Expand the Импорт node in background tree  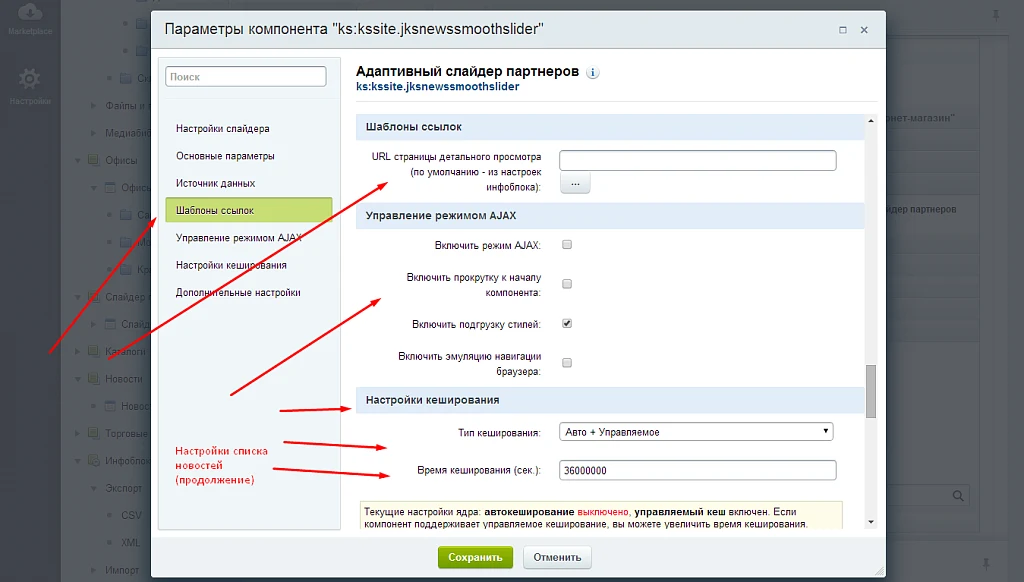[x=93, y=570]
